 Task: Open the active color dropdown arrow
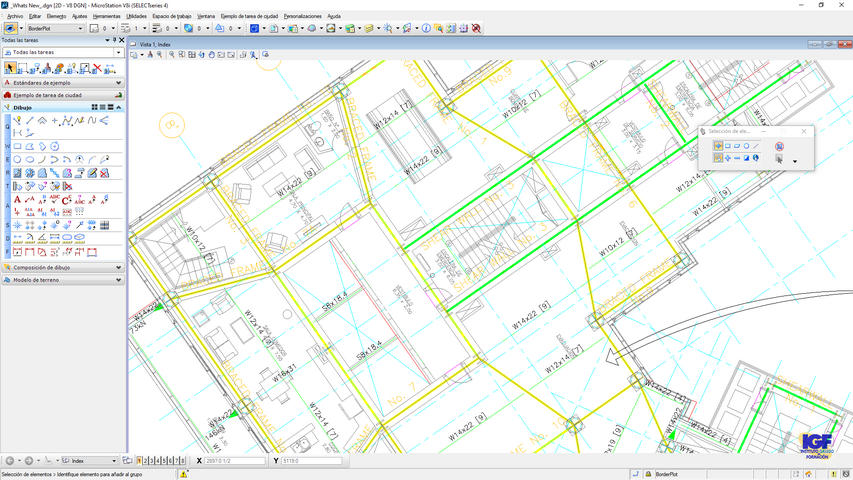113,28
